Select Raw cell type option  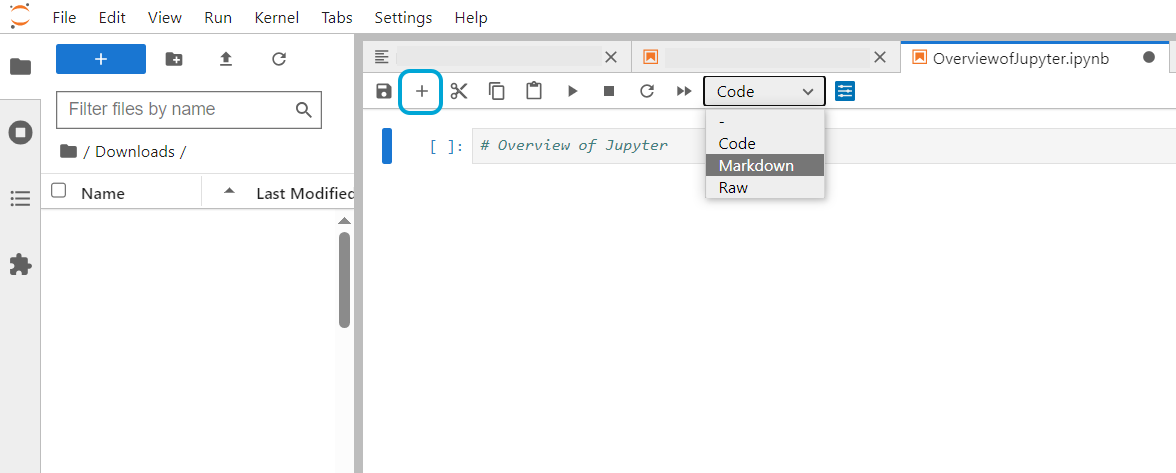[733, 187]
